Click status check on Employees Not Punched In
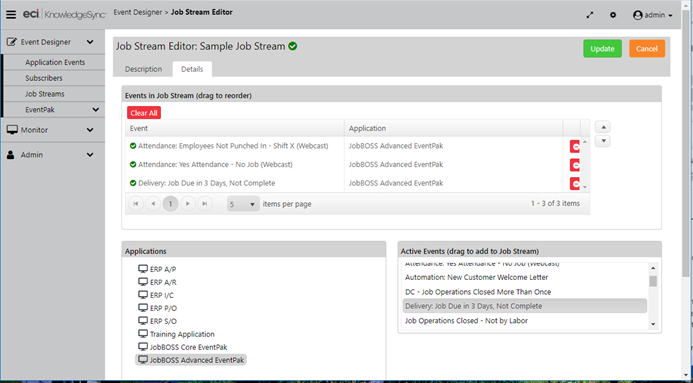 [133, 146]
